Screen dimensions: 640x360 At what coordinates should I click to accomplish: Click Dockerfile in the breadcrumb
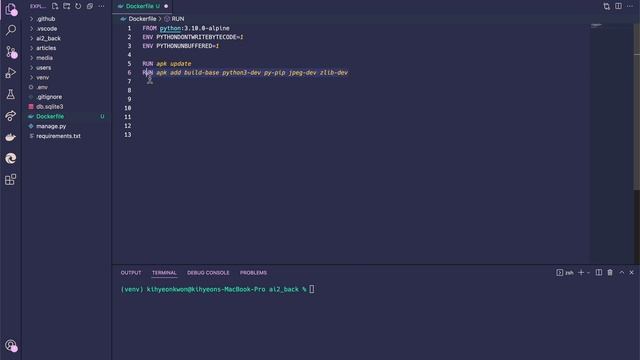[142, 19]
